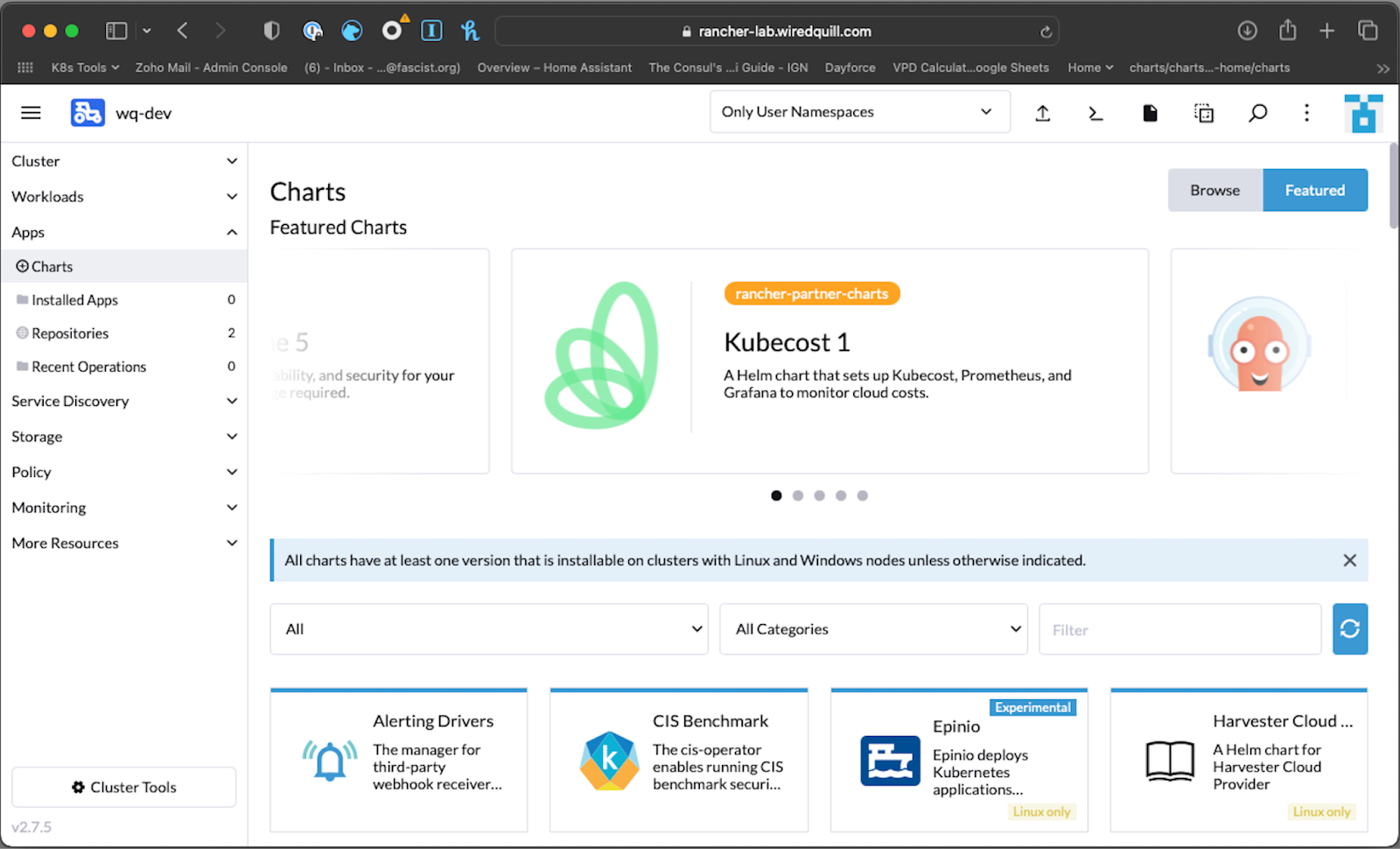The width and height of the screenshot is (1400, 849).
Task: Click the user avatar icon
Action: [x=1363, y=114]
